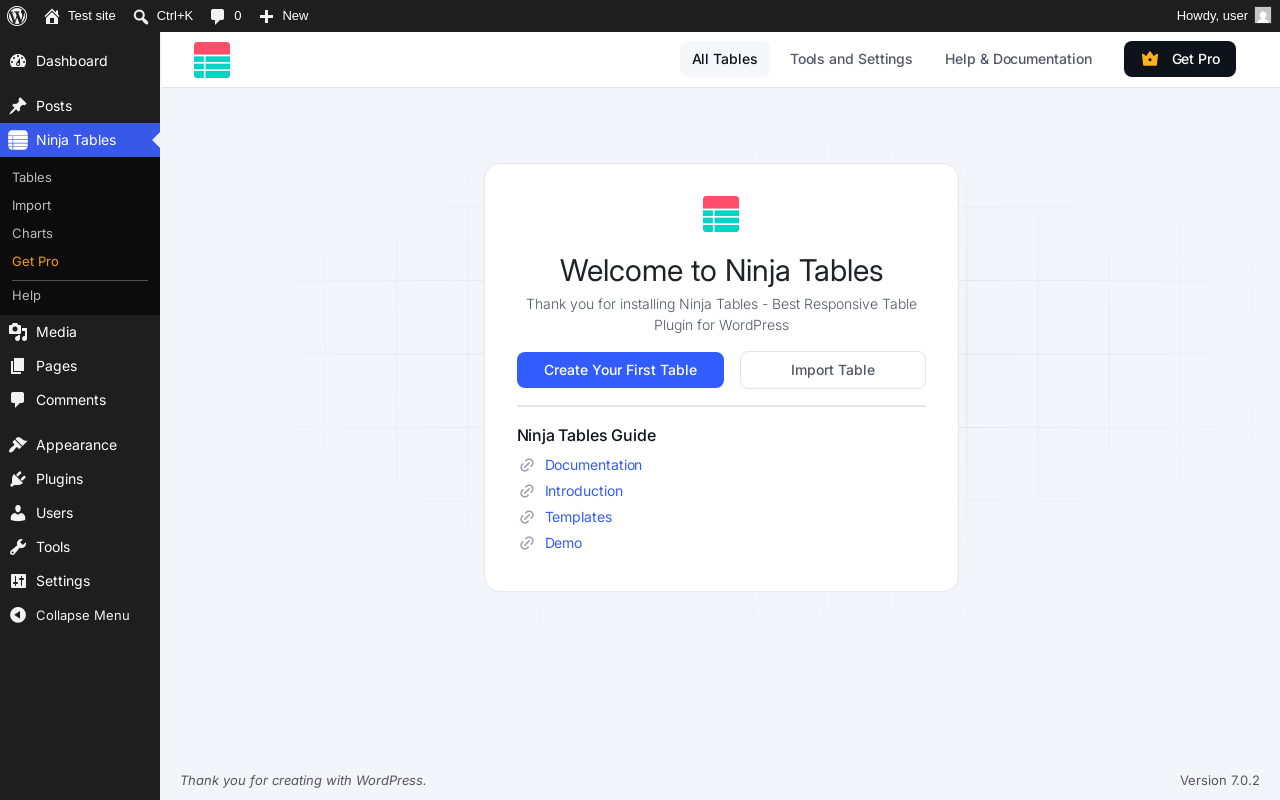Click the Tools wrench icon

(18, 547)
